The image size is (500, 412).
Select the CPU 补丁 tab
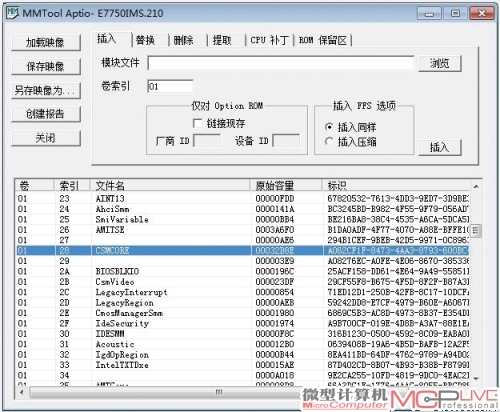click(269, 40)
